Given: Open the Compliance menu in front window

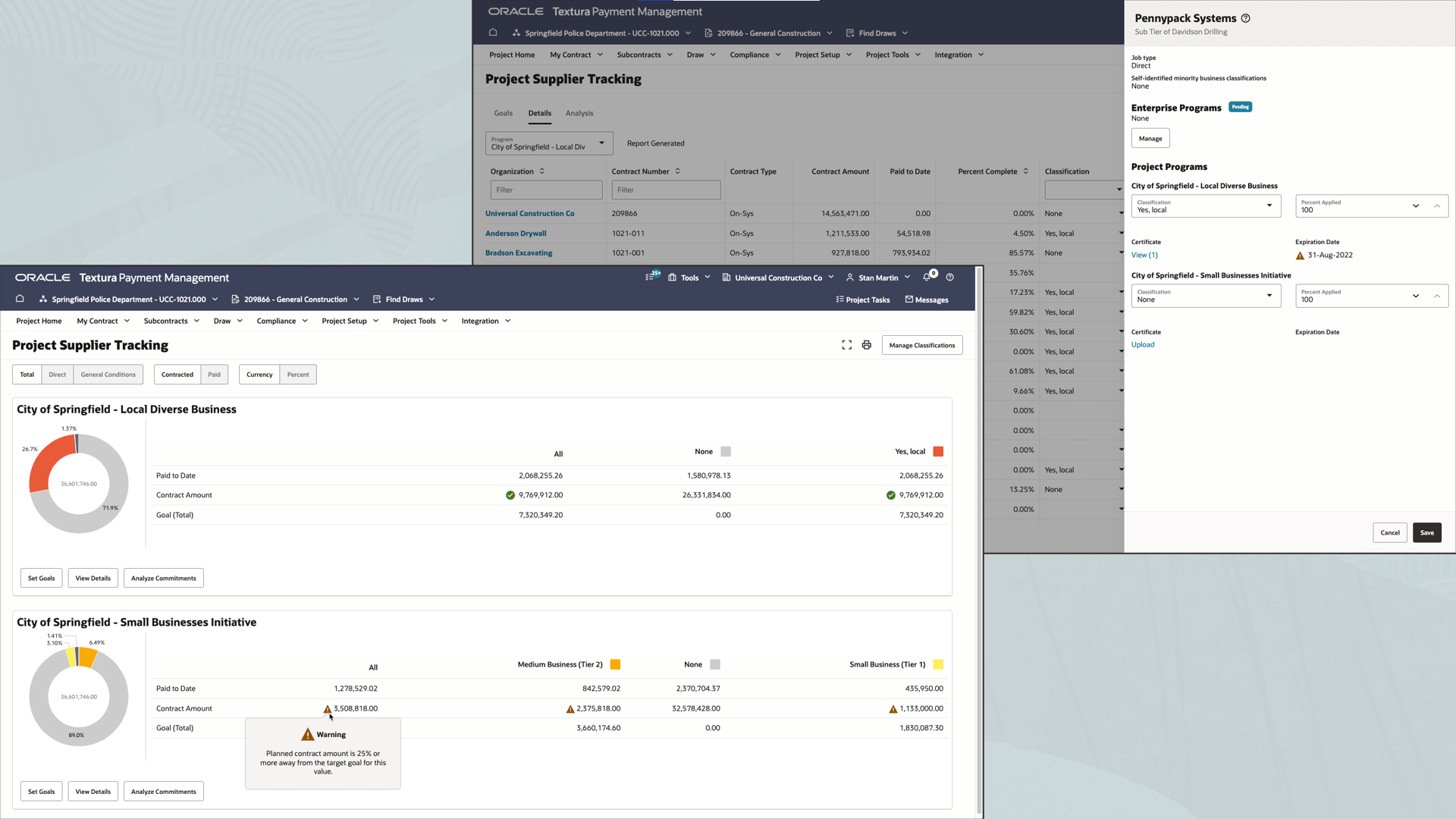Looking at the screenshot, I should click(x=282, y=321).
